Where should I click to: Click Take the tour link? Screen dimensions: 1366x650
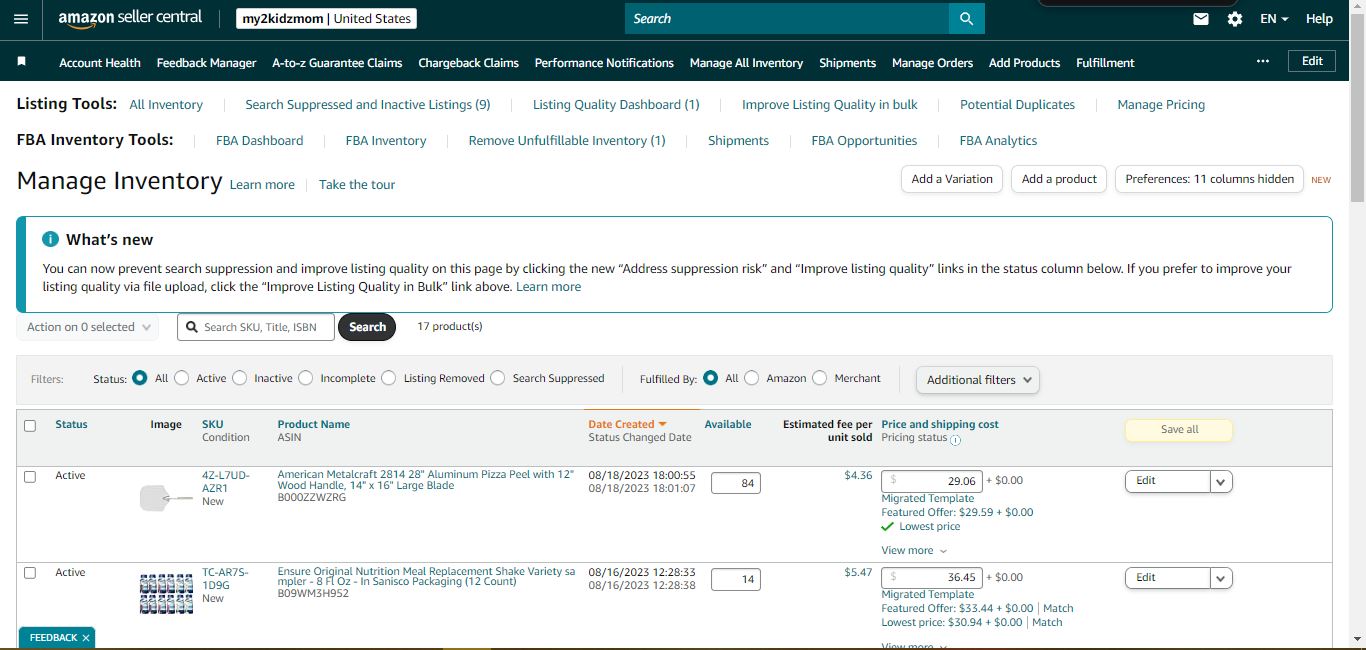[357, 184]
